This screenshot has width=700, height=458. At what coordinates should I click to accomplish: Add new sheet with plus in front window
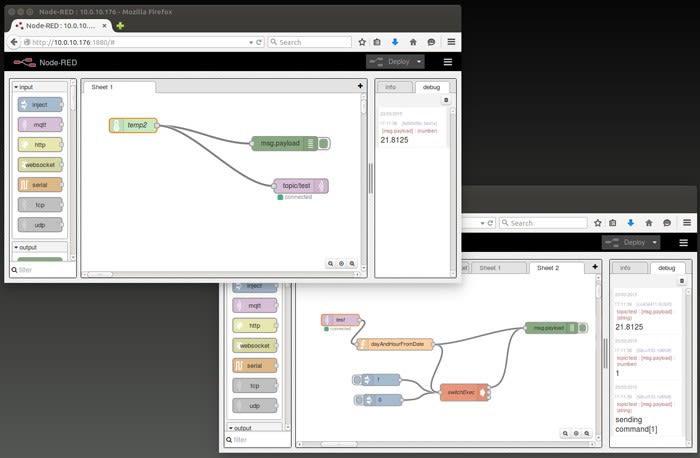coord(360,86)
